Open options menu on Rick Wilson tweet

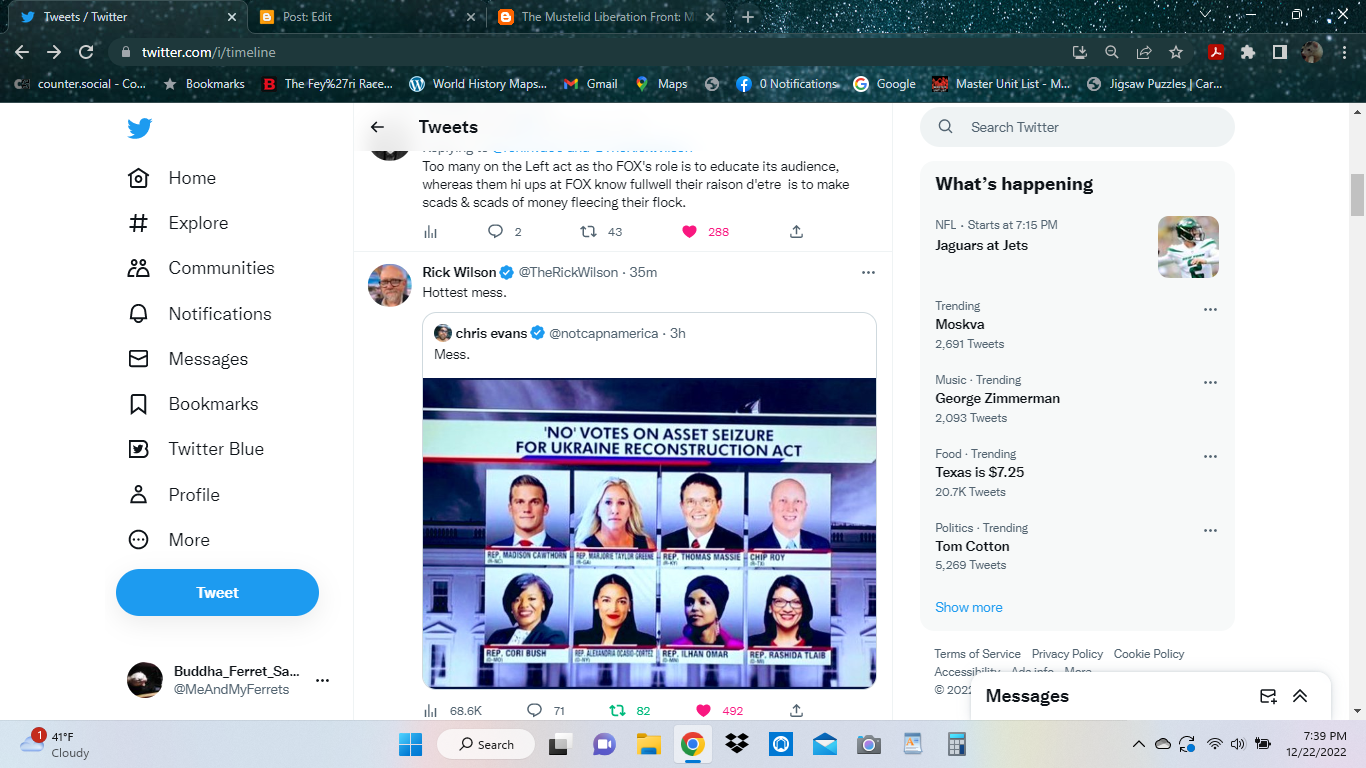tap(868, 272)
